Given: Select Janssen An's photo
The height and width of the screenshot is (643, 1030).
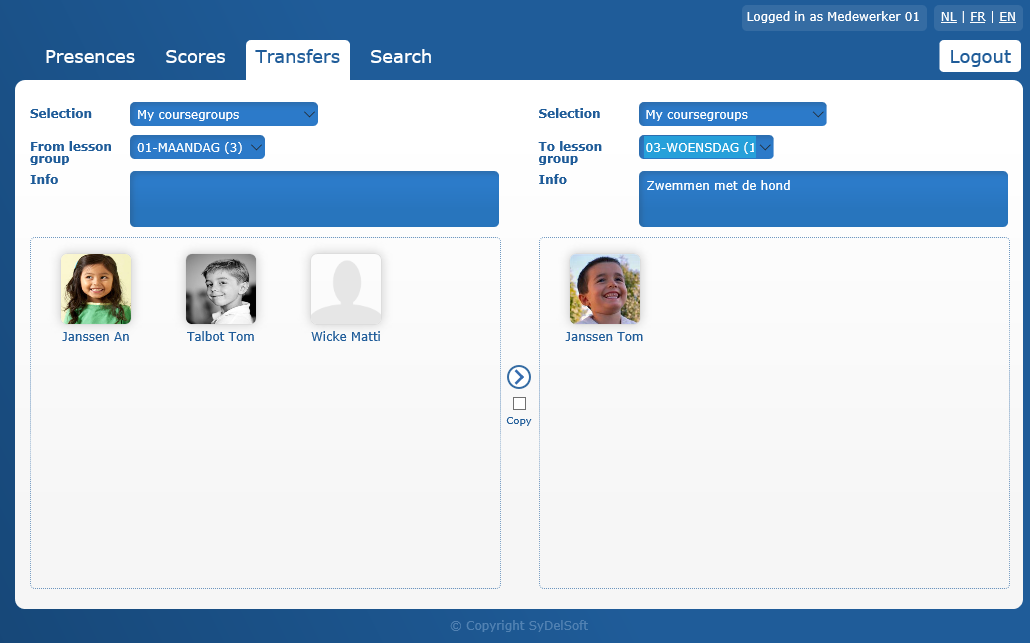Looking at the screenshot, I should [96, 289].
